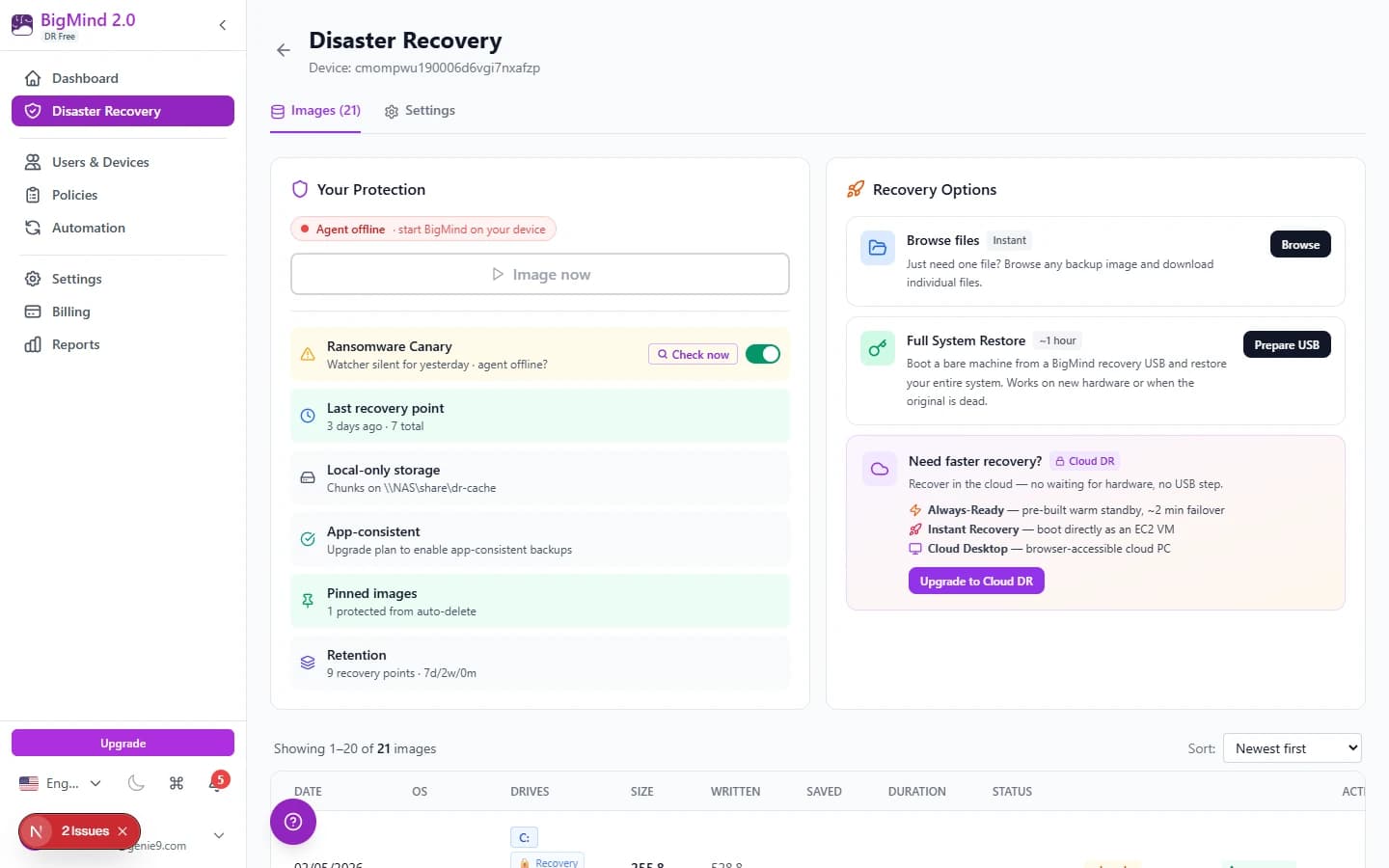
Task: Click the ~1 hour tag
Action: click(x=1058, y=340)
